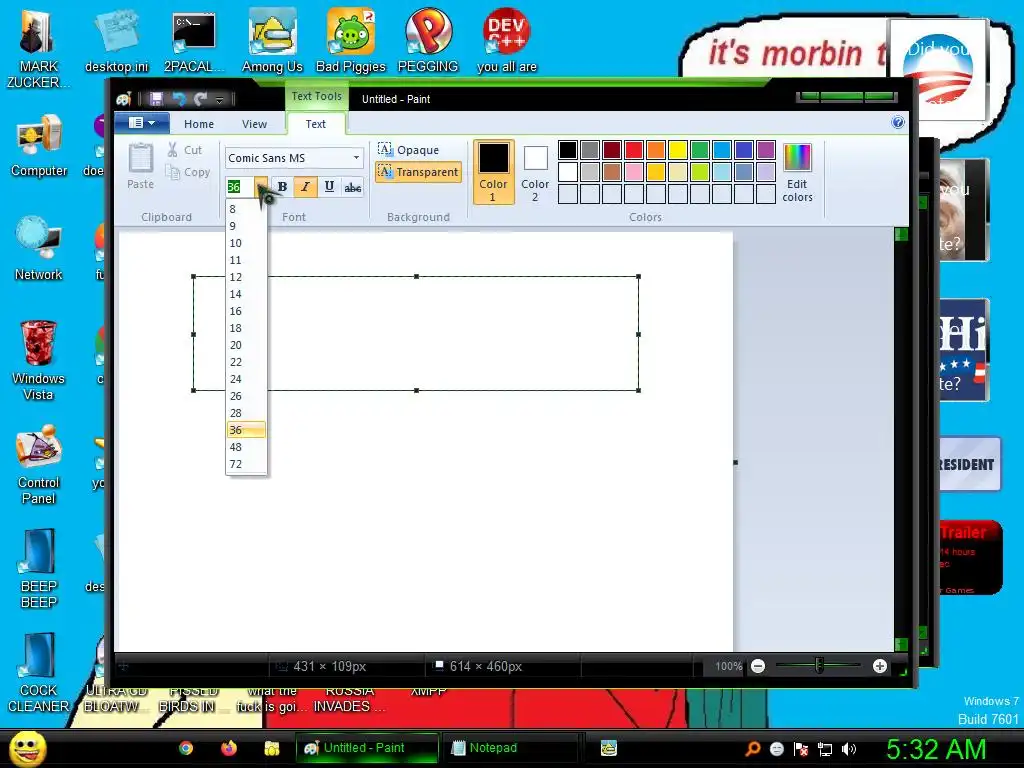Pick the red swatch in the palette
The width and height of the screenshot is (1024, 768).
[633, 150]
